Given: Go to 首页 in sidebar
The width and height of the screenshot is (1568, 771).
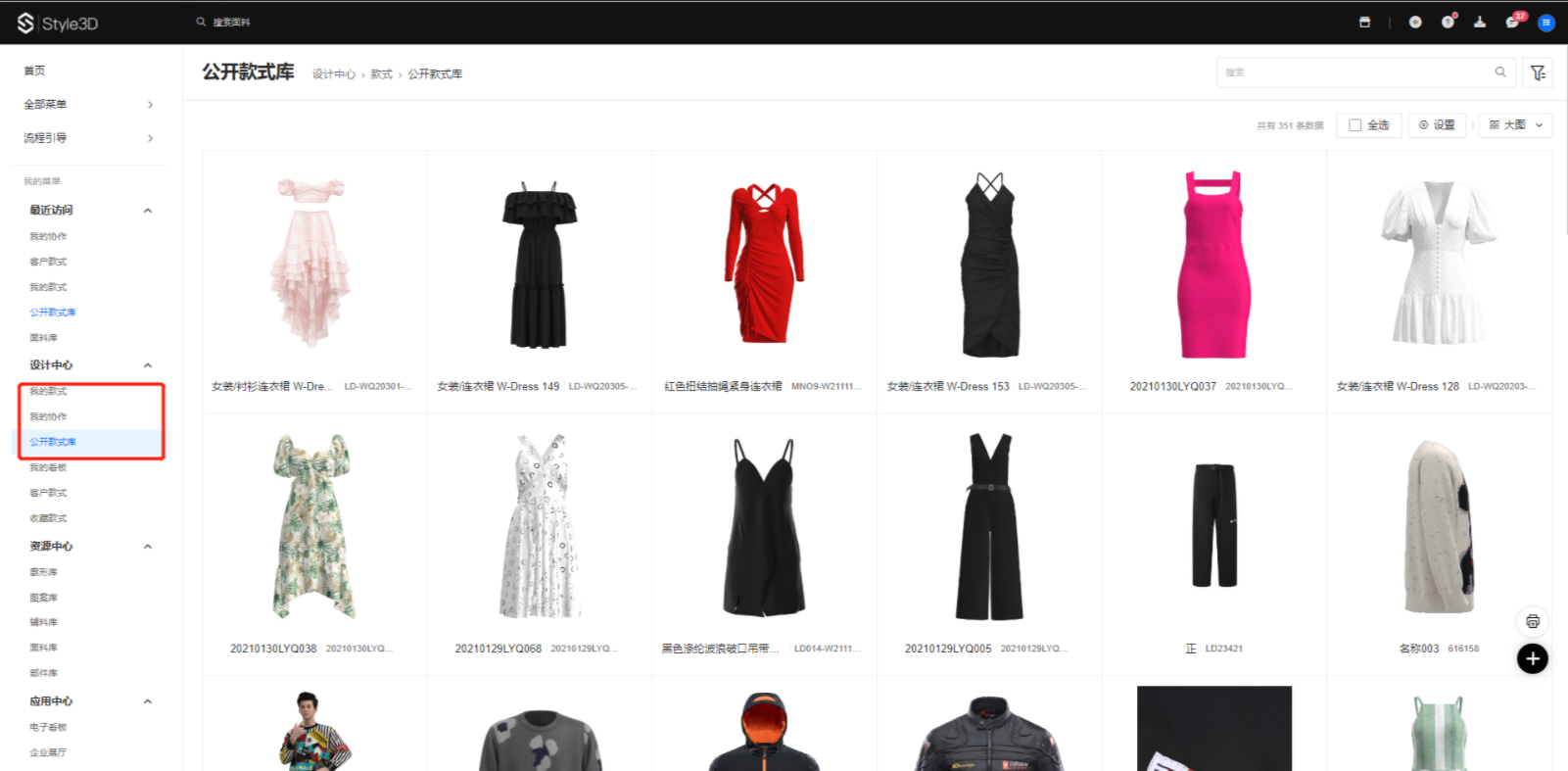Looking at the screenshot, I should pos(34,71).
